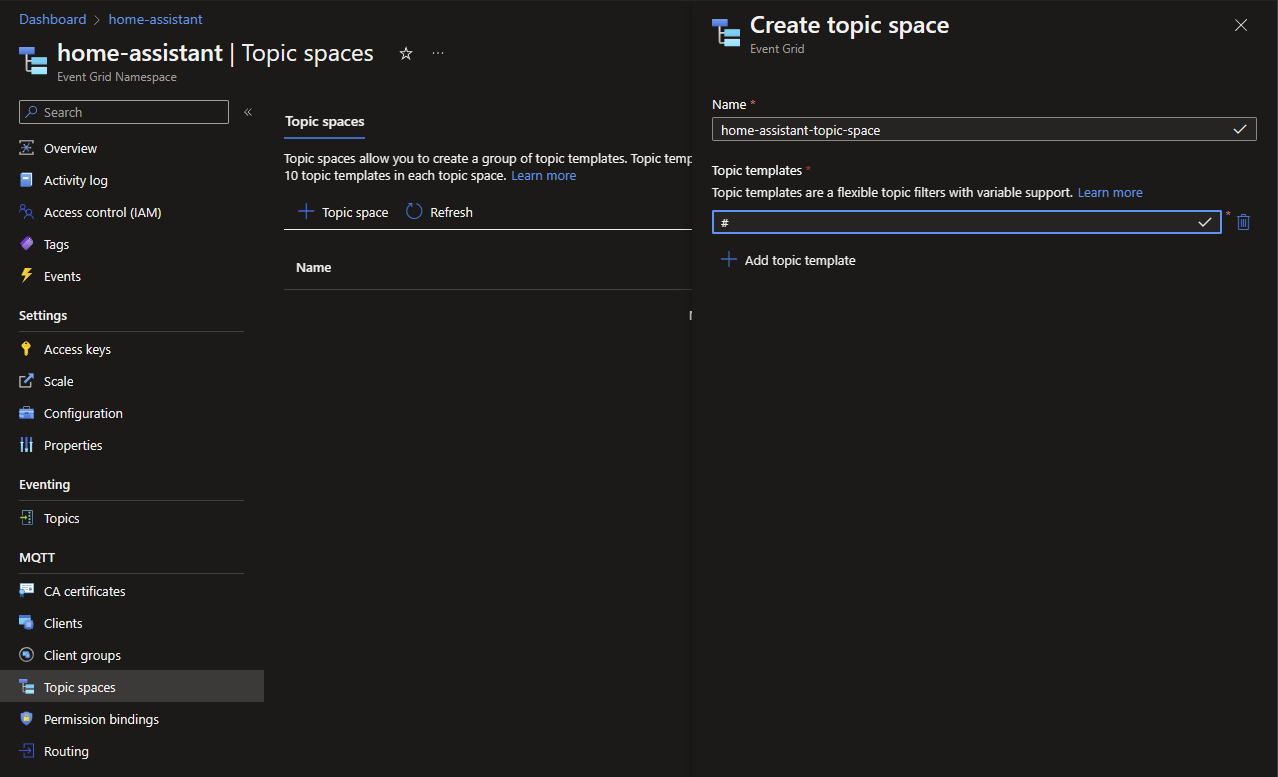The image size is (1278, 777).
Task: Click the purple Tags icon
Action: point(27,244)
